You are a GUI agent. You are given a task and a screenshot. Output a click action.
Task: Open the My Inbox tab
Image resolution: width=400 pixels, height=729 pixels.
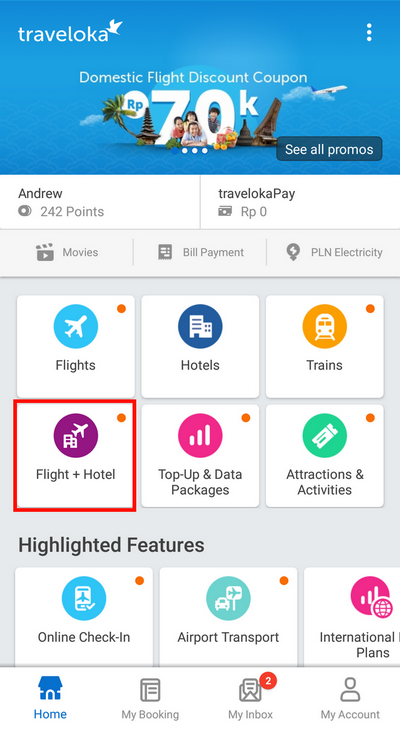coord(251,698)
